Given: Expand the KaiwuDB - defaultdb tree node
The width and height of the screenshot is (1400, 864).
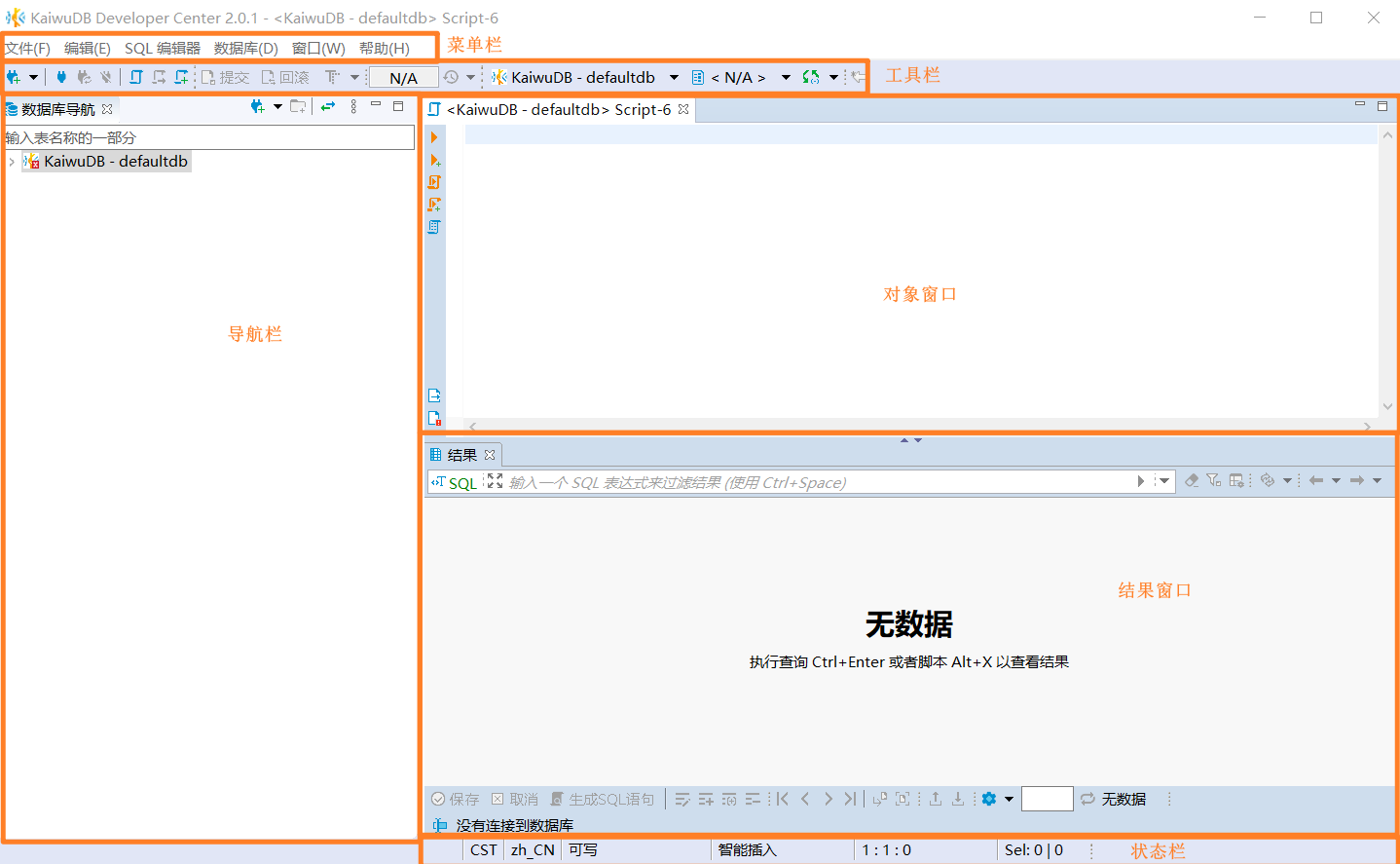Looking at the screenshot, I should pyautogui.click(x=12, y=162).
